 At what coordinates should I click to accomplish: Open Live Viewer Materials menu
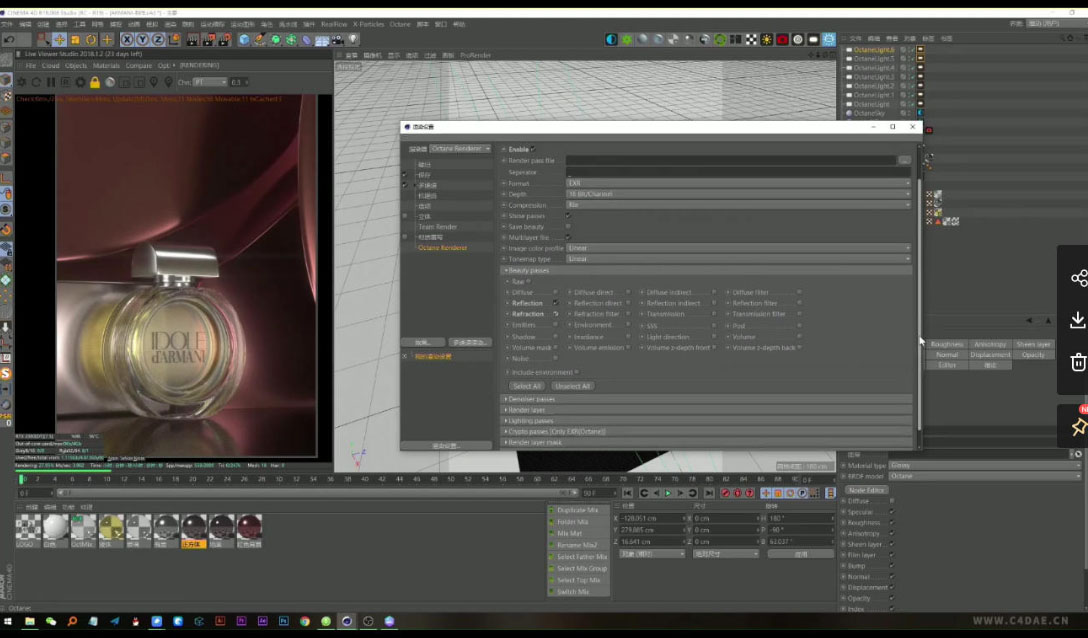106,65
